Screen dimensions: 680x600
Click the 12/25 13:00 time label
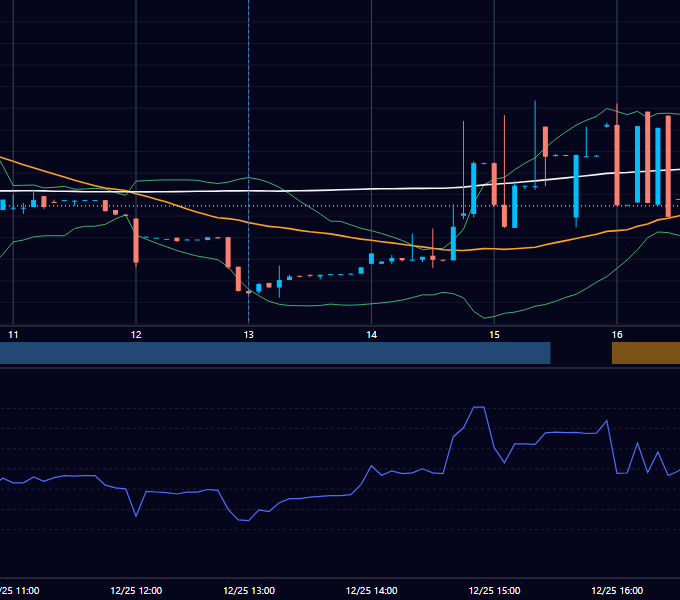point(249,590)
